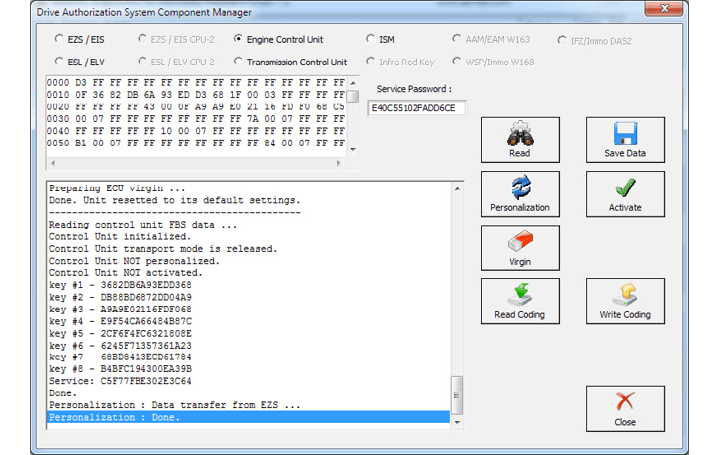
Task: Click inside the Service Password field
Action: tap(417, 108)
